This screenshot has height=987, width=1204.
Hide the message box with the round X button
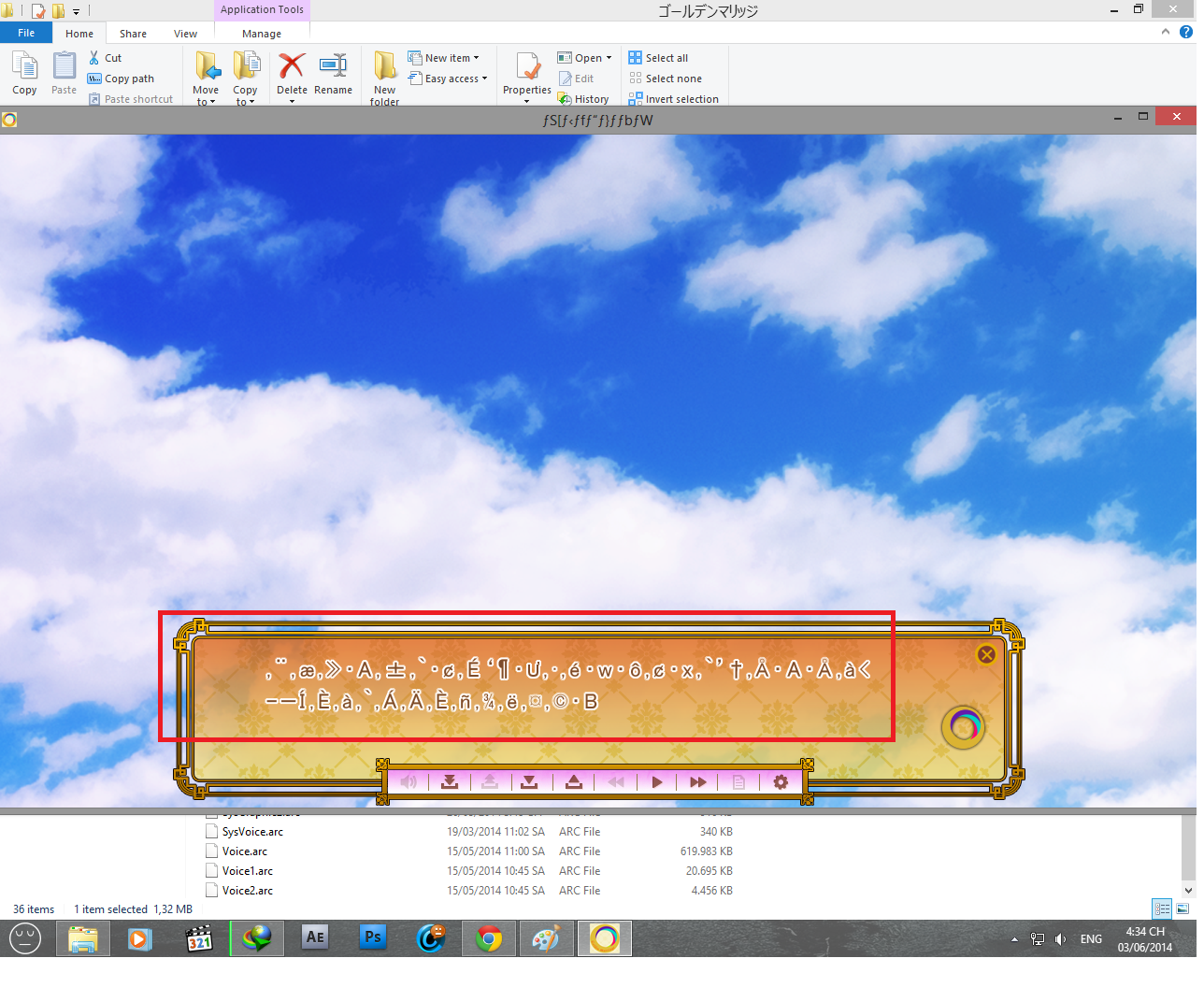coord(986,654)
